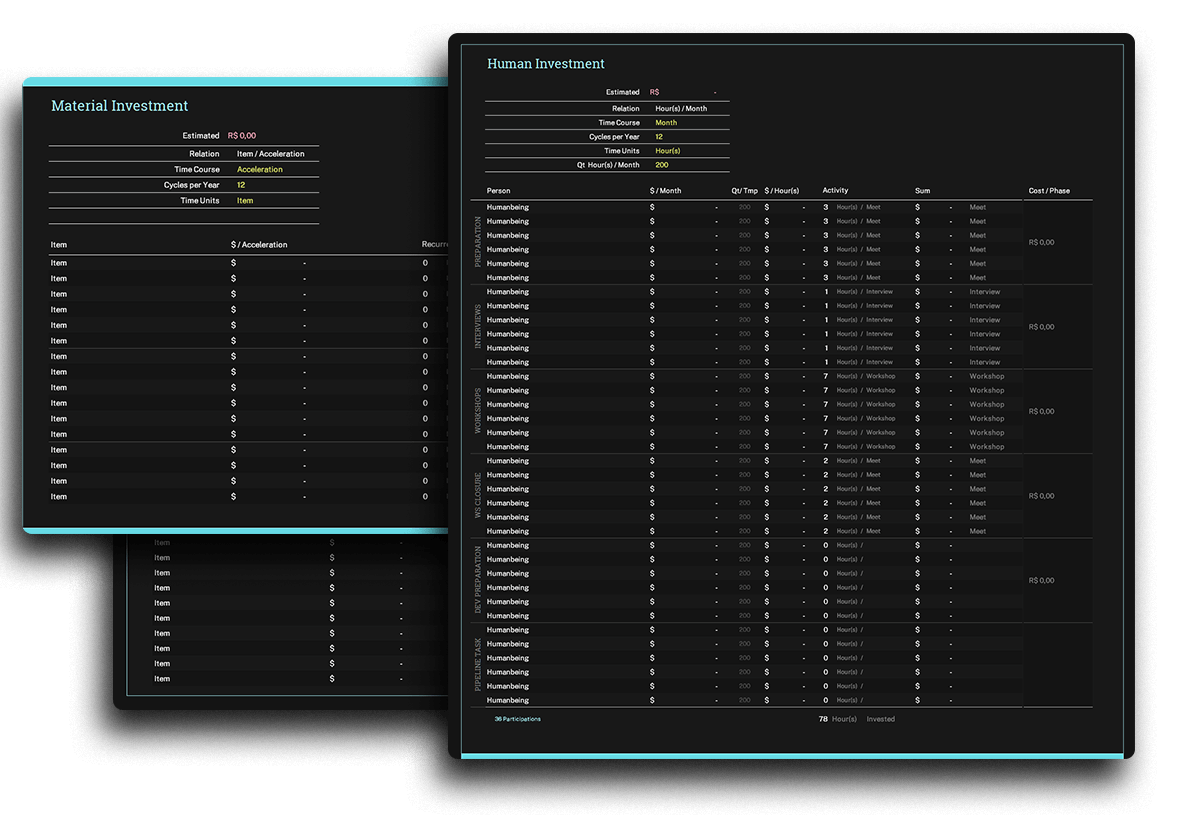Edit the Qt Hour(s) / Month value '200'
Image resolution: width=1200 pixels, height=840 pixels.
(x=662, y=164)
